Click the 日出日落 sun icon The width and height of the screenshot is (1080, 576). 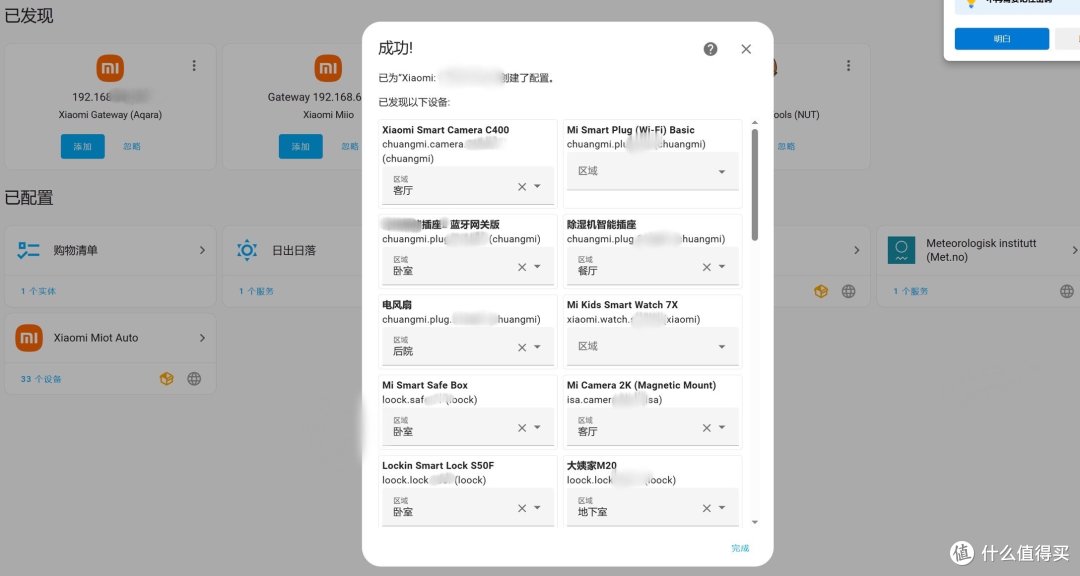coord(247,250)
